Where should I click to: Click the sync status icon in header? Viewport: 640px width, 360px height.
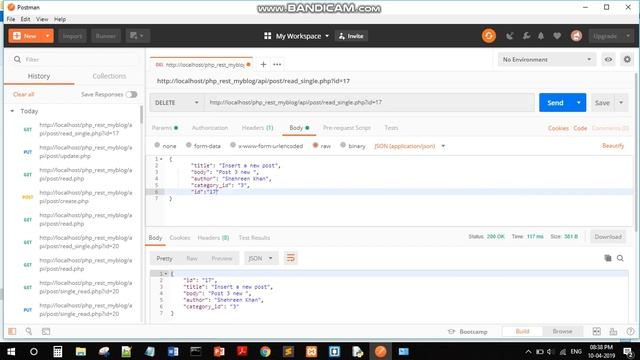point(489,36)
